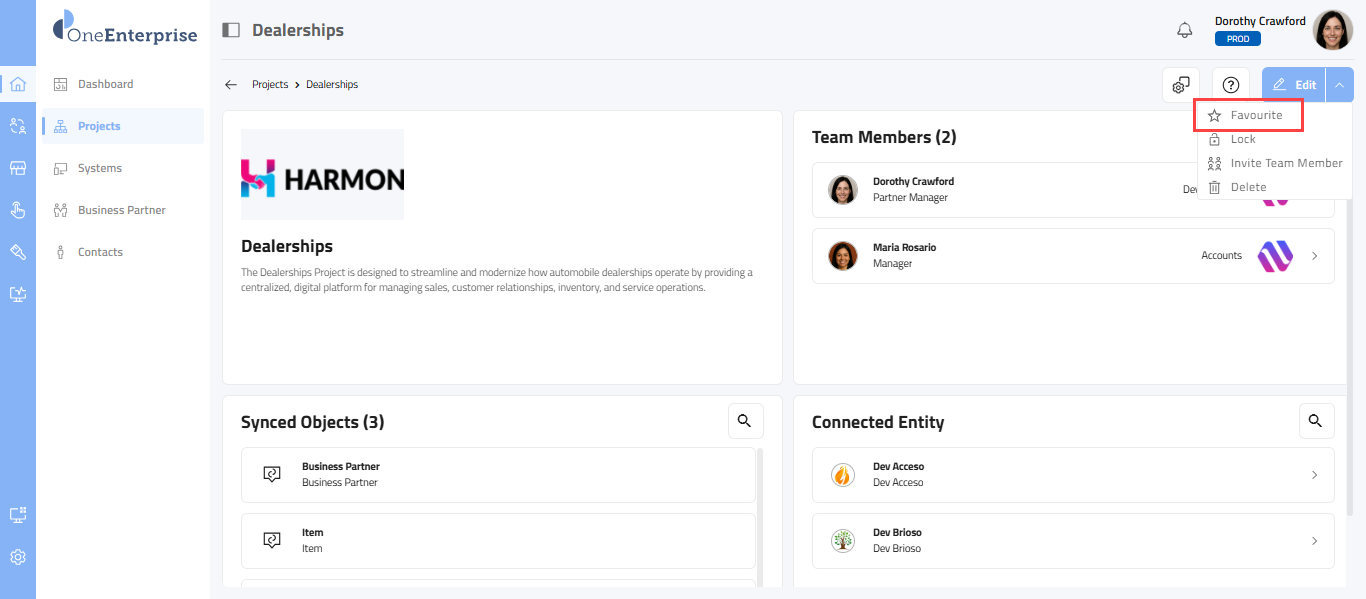Expand the Dev Brioso entity chevron

pos(1314,541)
